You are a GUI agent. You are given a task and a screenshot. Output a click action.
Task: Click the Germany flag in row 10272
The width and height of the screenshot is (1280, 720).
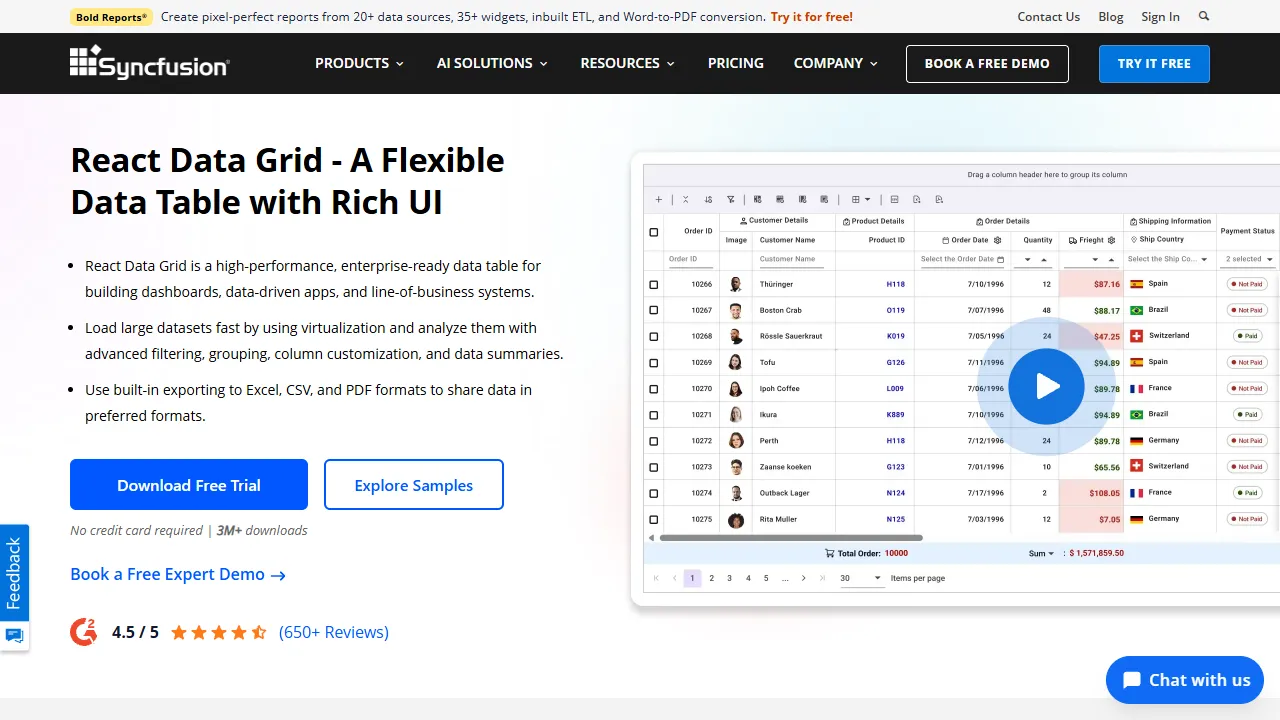[x=1136, y=440]
